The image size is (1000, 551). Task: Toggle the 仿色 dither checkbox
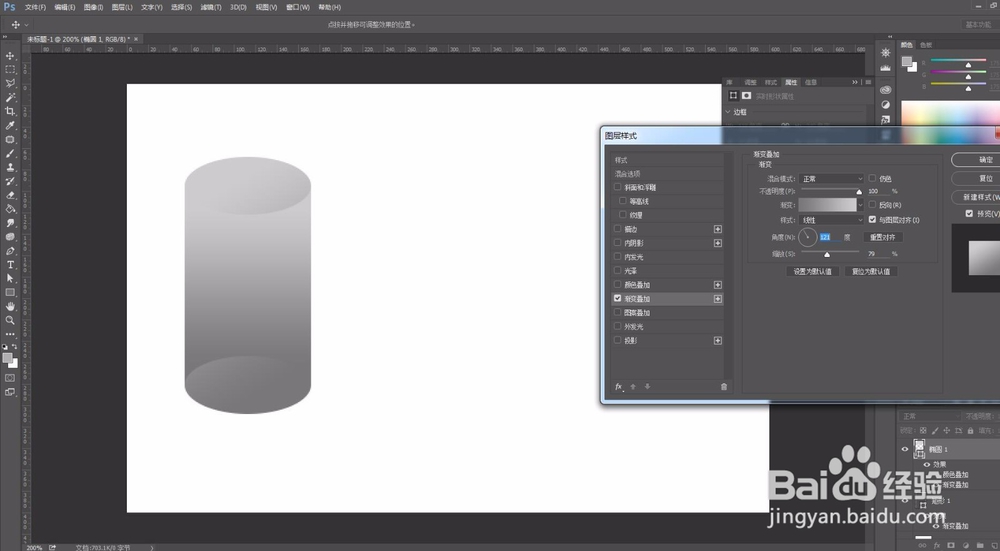872,179
